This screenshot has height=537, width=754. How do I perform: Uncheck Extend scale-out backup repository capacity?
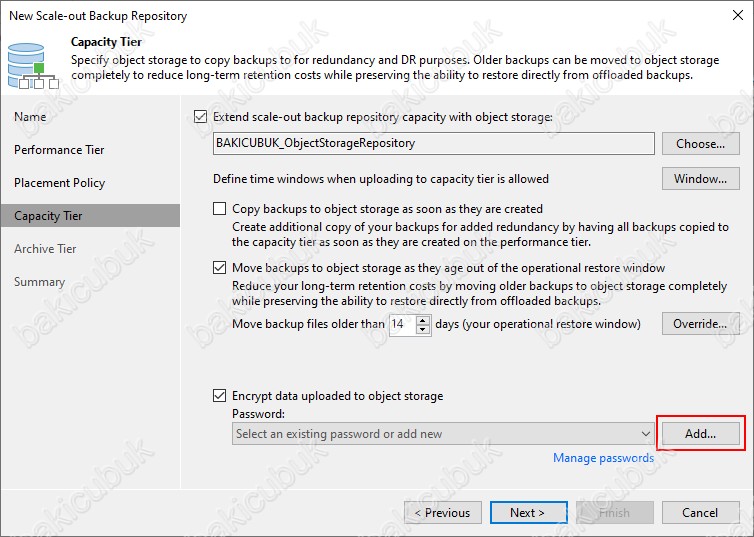[201, 117]
